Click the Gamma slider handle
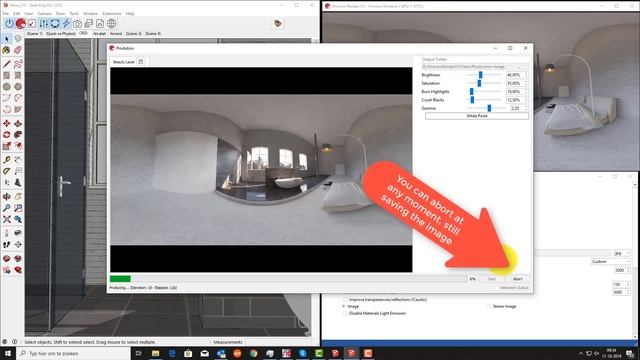 [489, 108]
